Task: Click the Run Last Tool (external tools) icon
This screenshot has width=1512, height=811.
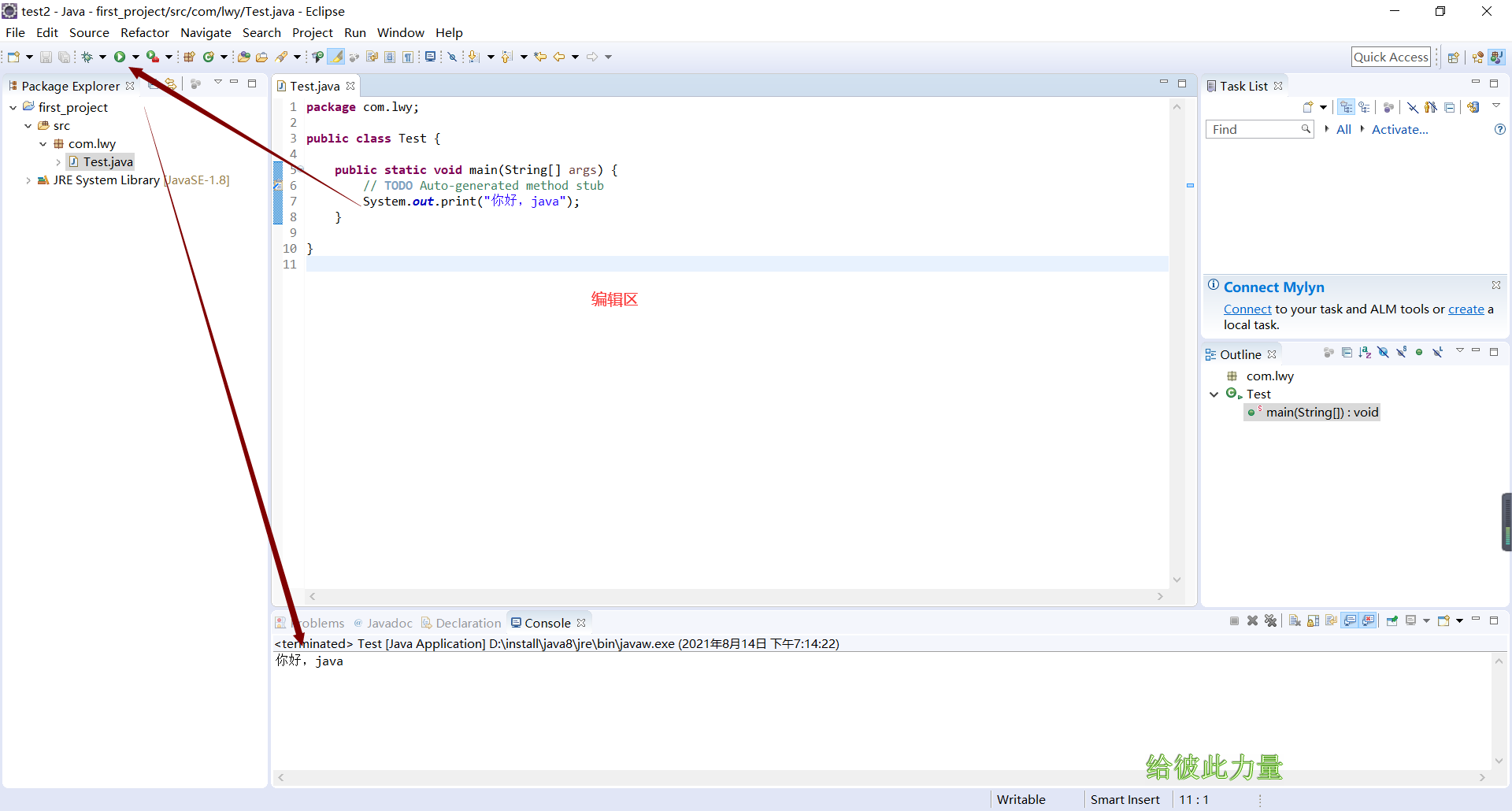Action: coord(153,57)
